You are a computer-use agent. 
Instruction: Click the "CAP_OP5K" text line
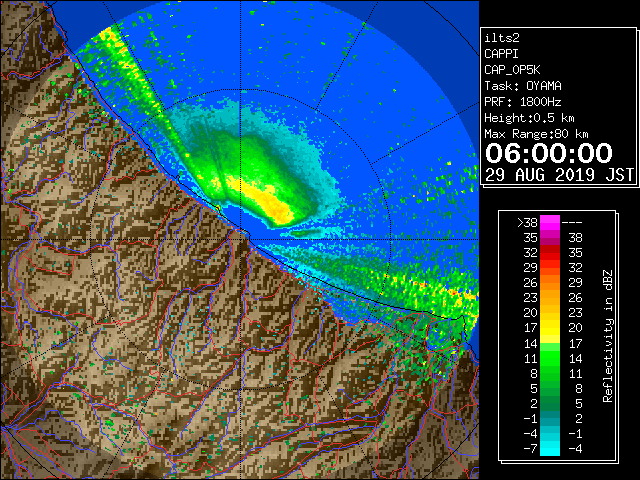tap(512, 70)
